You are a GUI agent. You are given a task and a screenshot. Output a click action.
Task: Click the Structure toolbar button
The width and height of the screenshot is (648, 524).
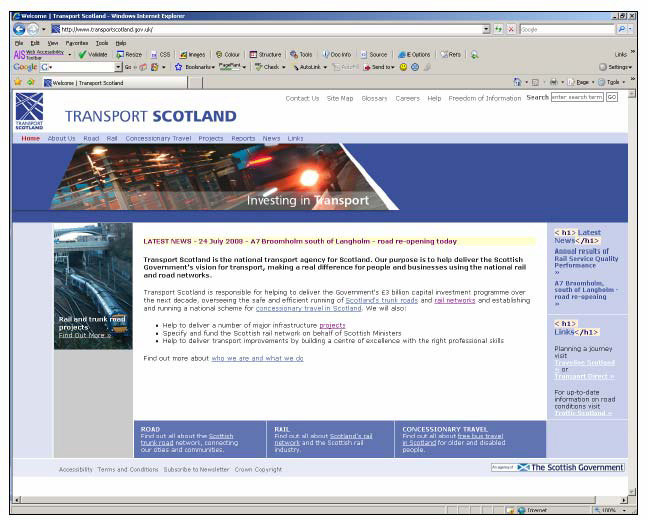coord(266,54)
